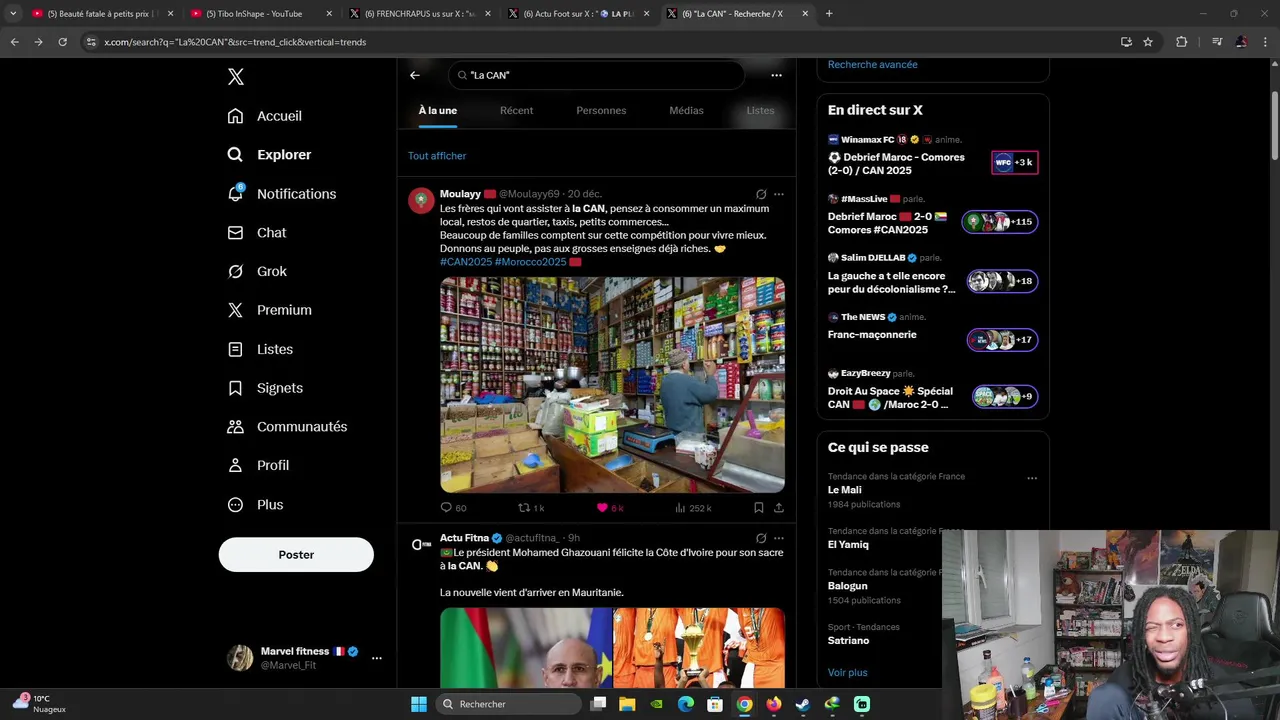
Task: Click Voir plus under trends
Action: (x=847, y=673)
